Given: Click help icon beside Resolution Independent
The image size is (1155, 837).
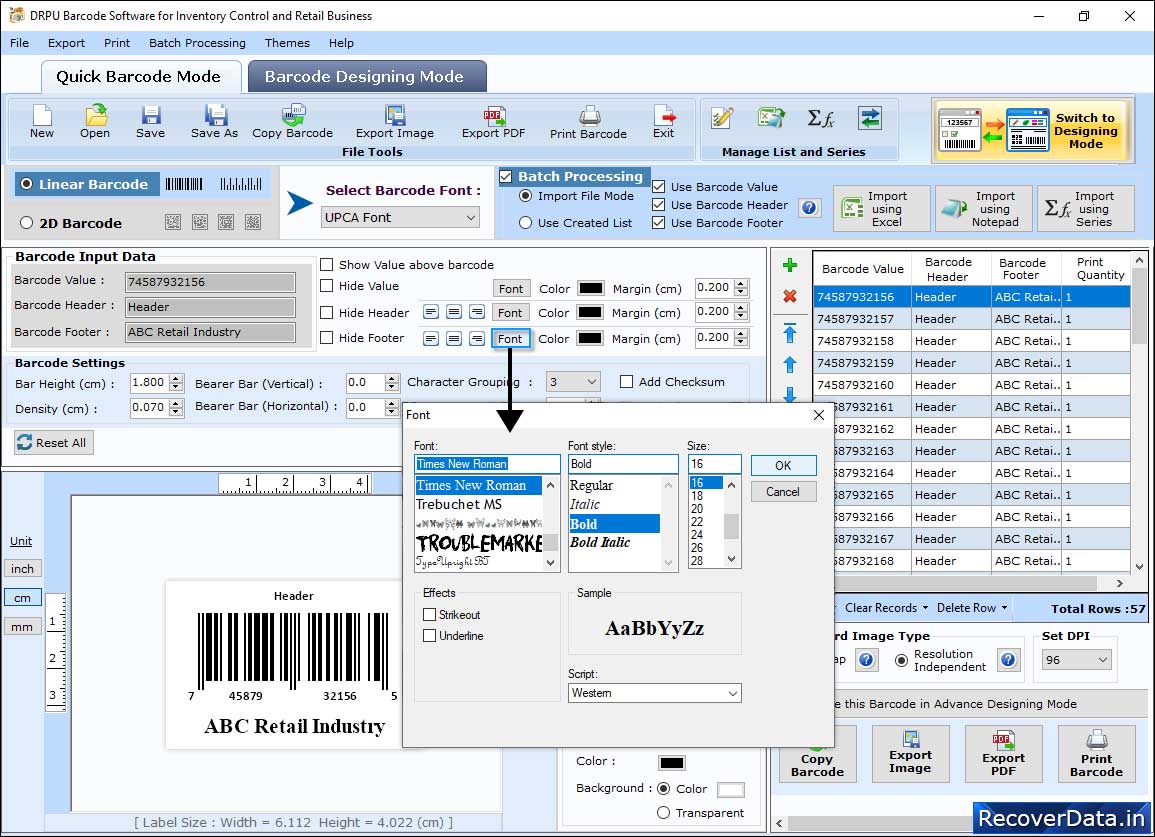Looking at the screenshot, I should point(1008,660).
